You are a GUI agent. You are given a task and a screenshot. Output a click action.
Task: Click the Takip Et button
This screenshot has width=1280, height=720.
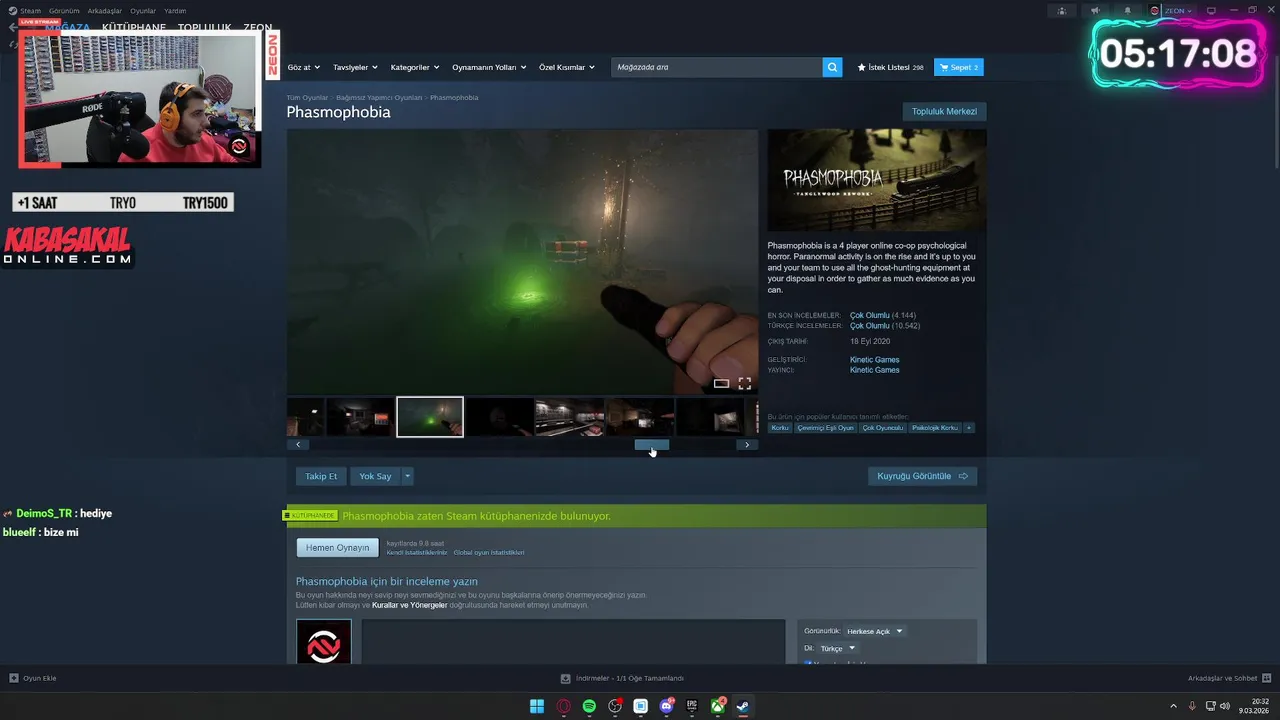[x=321, y=476]
